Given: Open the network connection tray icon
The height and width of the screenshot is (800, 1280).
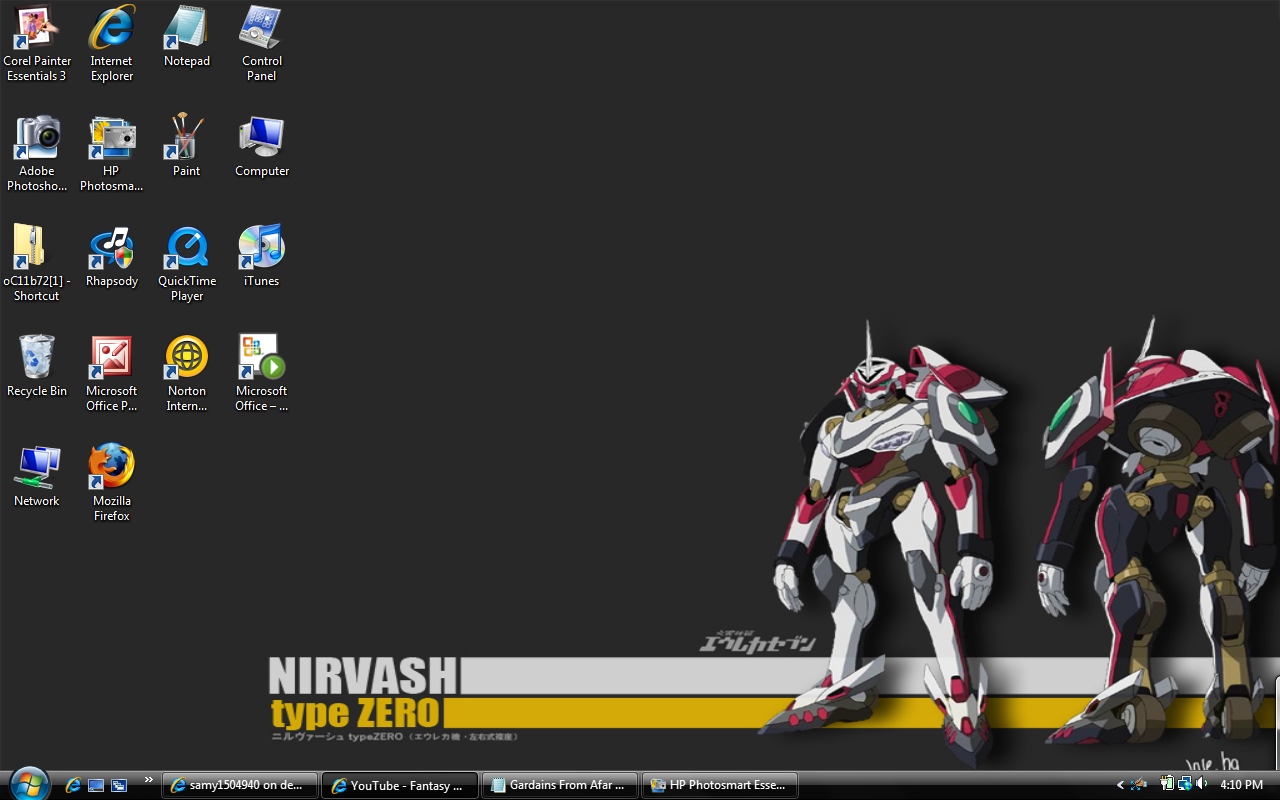Looking at the screenshot, I should tap(1184, 784).
